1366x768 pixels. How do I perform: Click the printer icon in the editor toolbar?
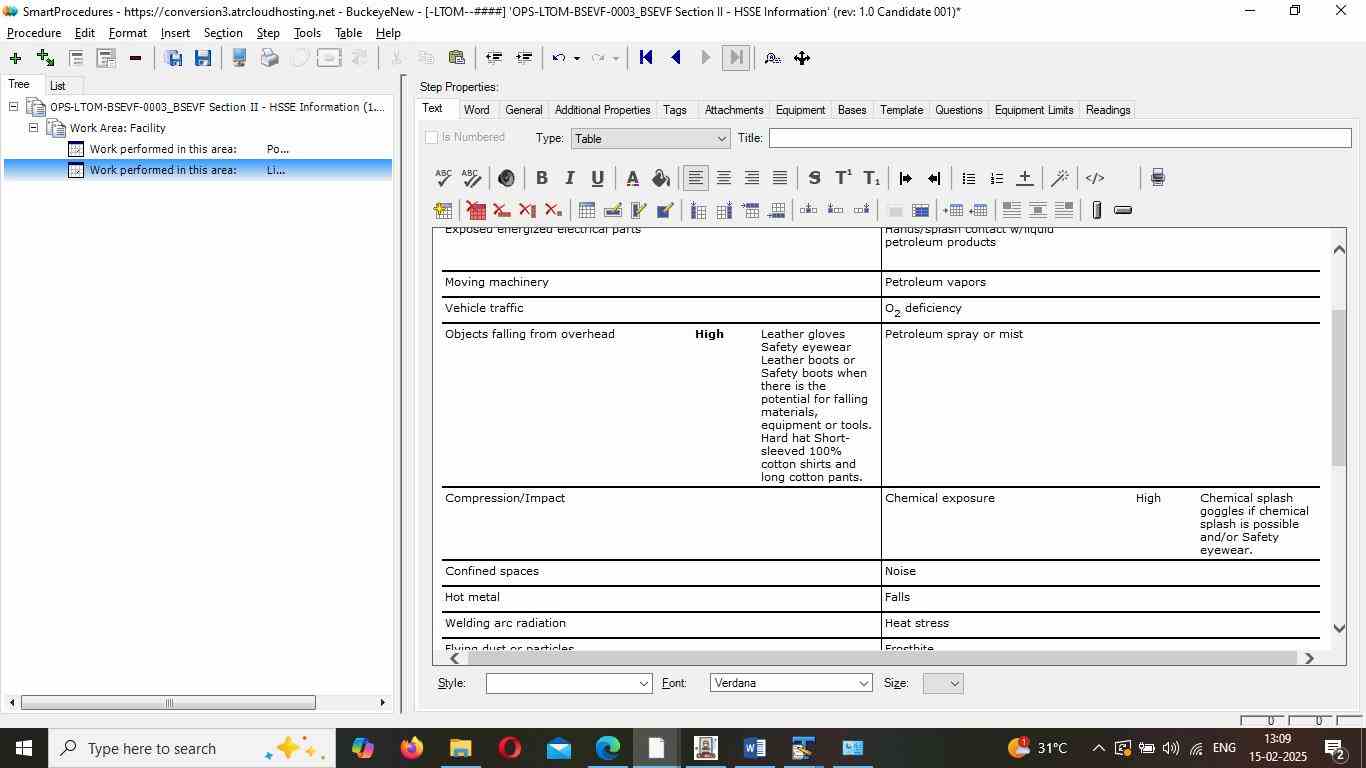[1157, 178]
